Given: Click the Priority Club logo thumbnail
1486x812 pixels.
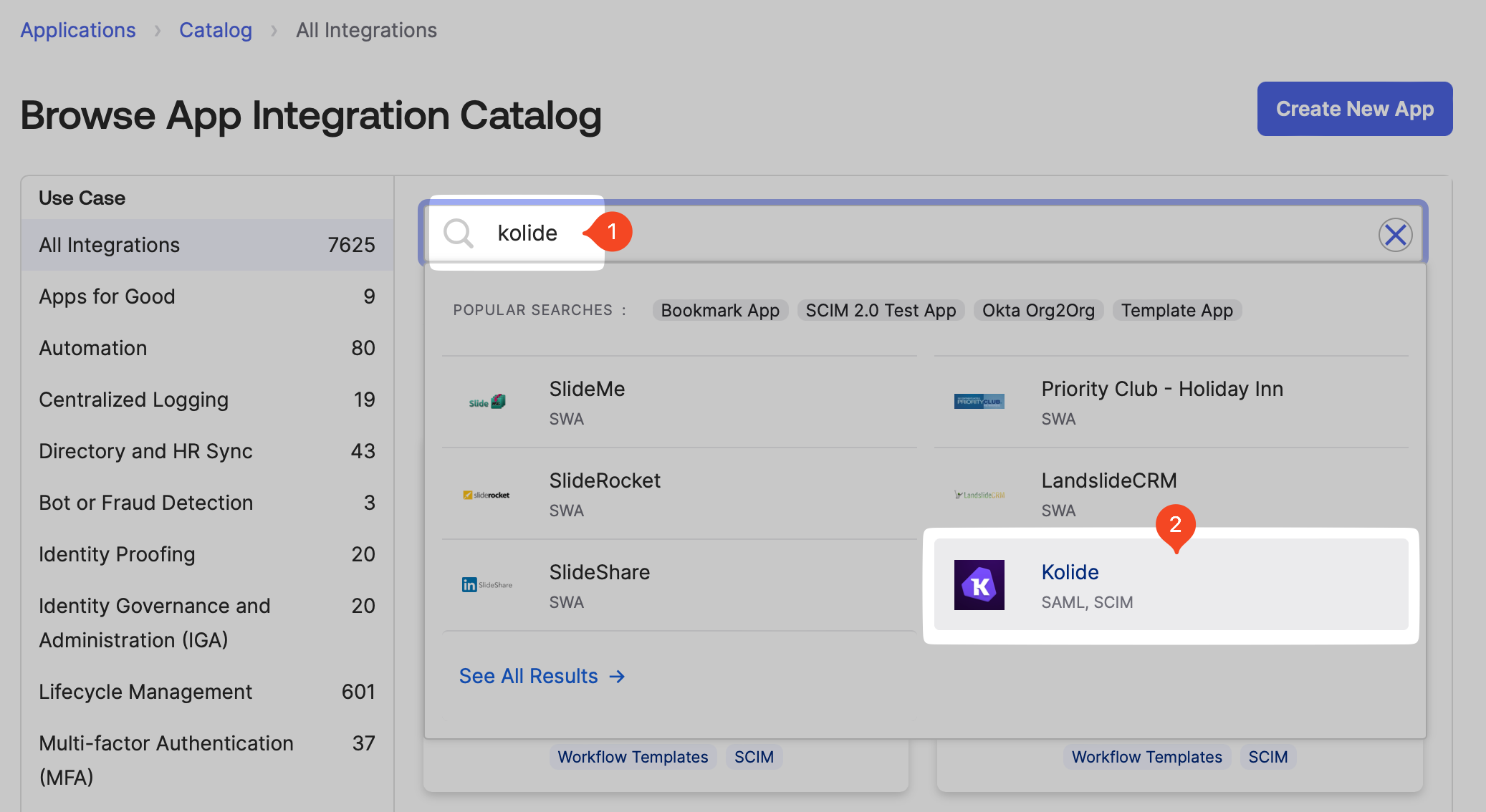Looking at the screenshot, I should tap(979, 401).
